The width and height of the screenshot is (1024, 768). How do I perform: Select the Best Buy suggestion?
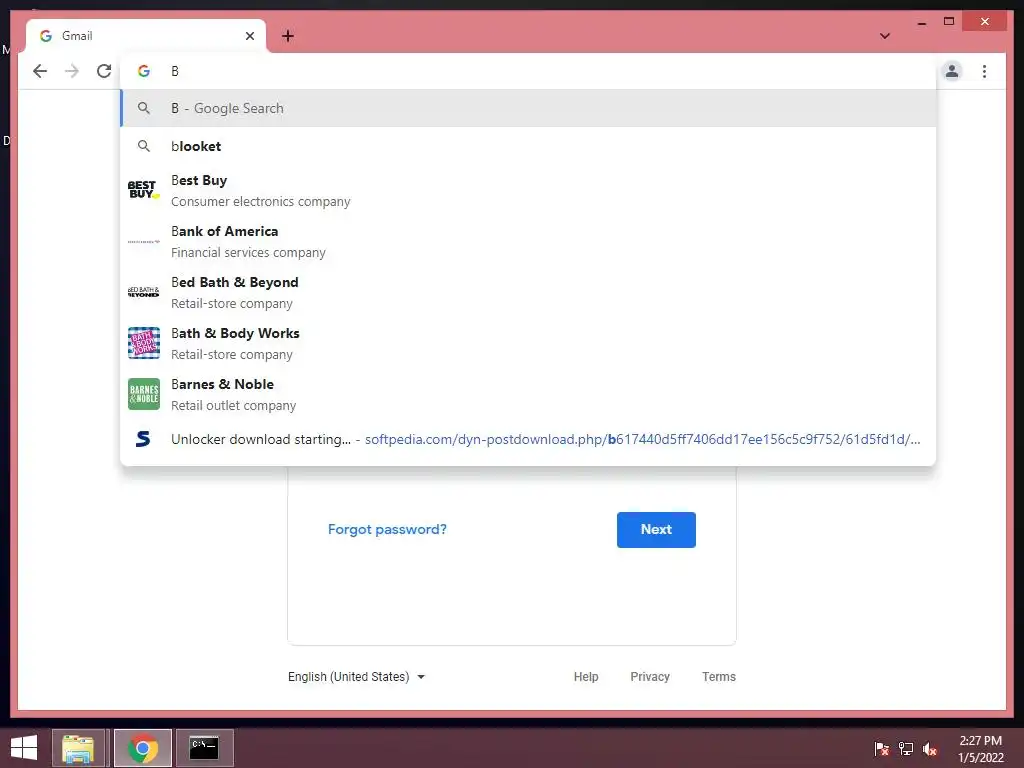tap(528, 190)
